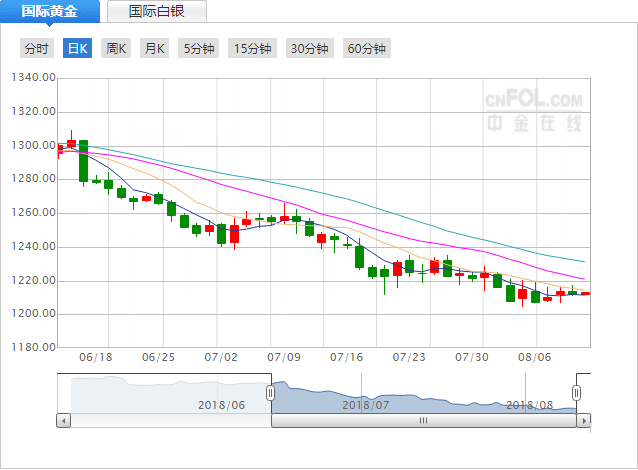The height and width of the screenshot is (470, 638).
Task: Click the scrollbar left arrow
Action: coord(63,420)
